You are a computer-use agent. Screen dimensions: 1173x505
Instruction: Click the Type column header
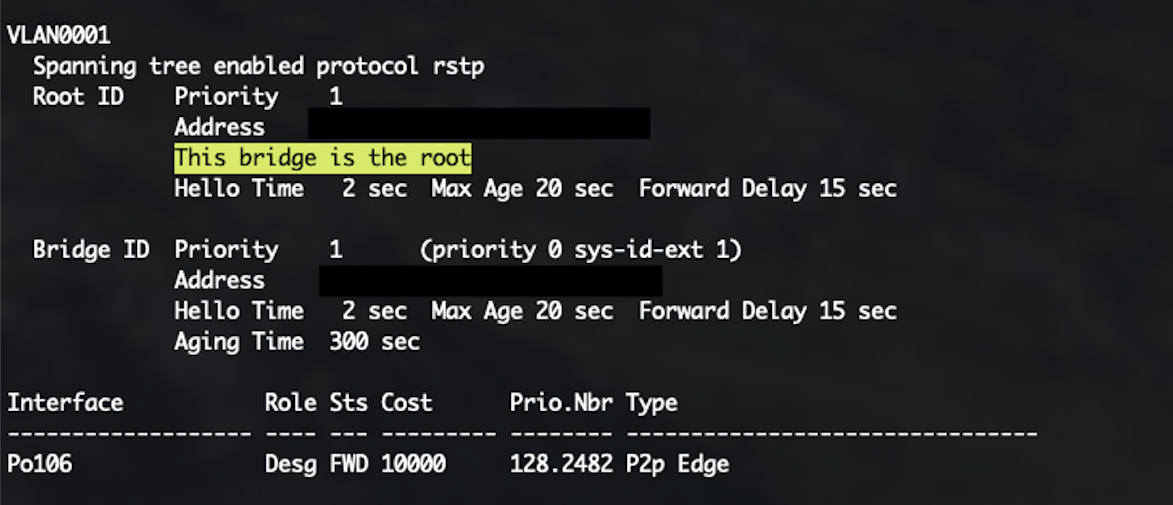652,403
